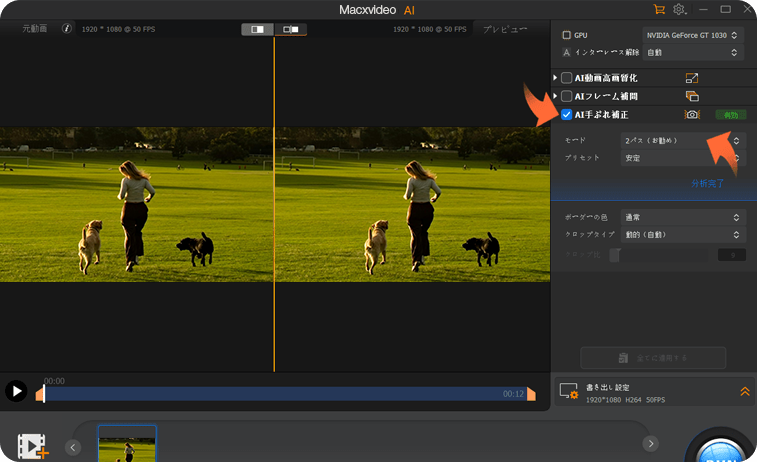Click the 1920*1080 H264 50FPS output text
757x462 pixels.
(625, 400)
